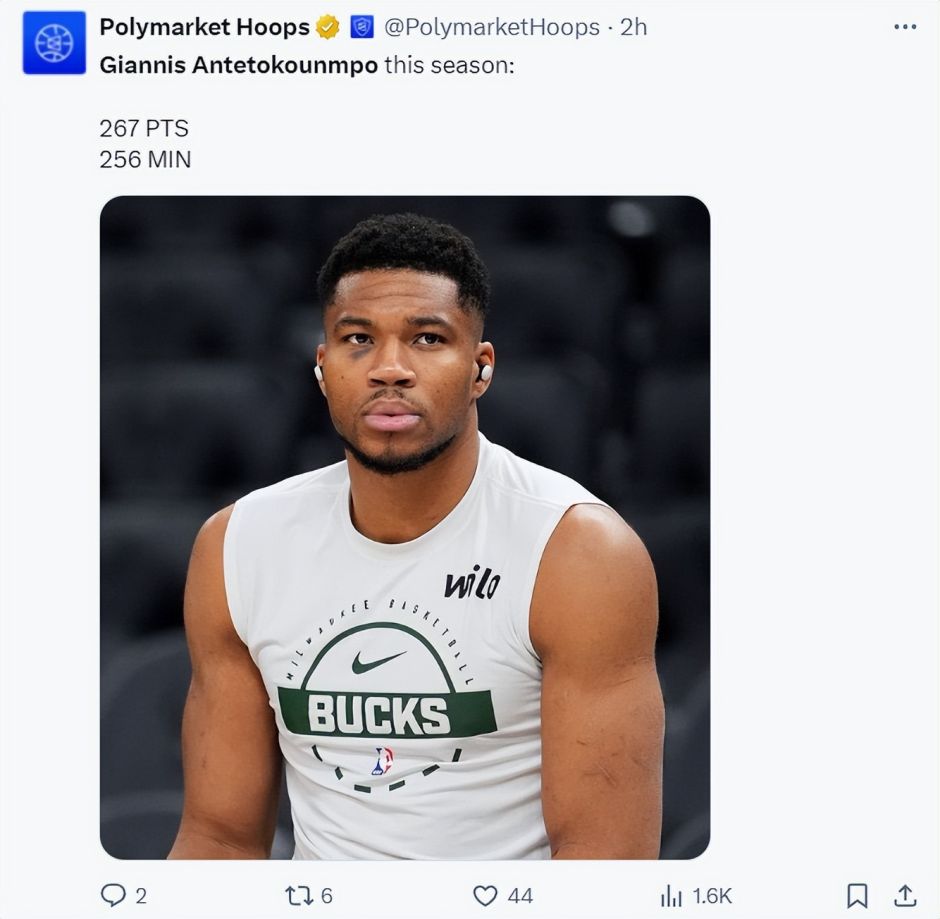The image size is (940, 919).
Task: Click the bold Giannis Antetokounmpo text
Action: point(238,65)
